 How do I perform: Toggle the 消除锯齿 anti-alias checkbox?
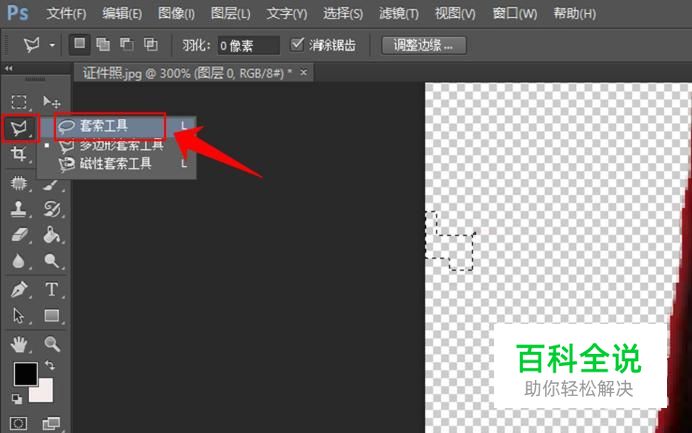(297, 44)
